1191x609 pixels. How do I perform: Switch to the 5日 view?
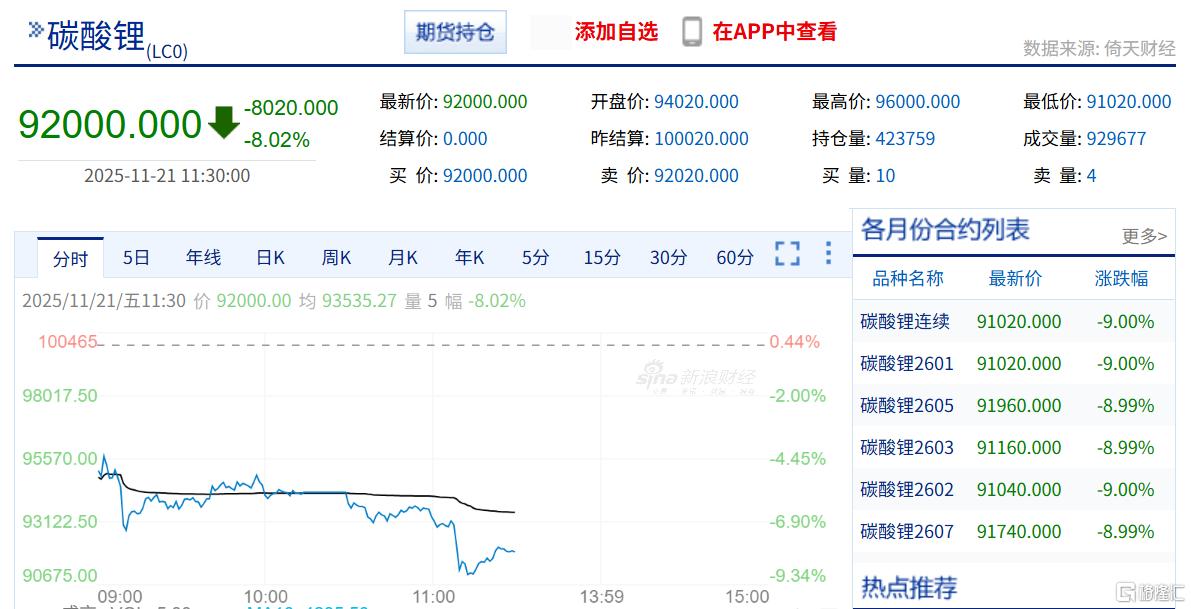coord(136,257)
